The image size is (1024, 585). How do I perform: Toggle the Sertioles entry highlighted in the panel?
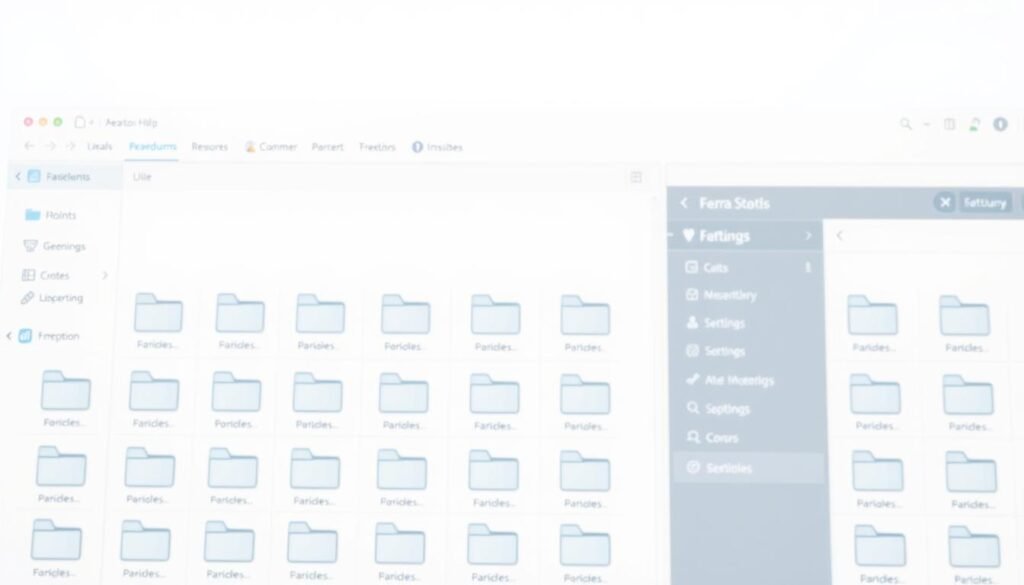[x=694, y=467]
